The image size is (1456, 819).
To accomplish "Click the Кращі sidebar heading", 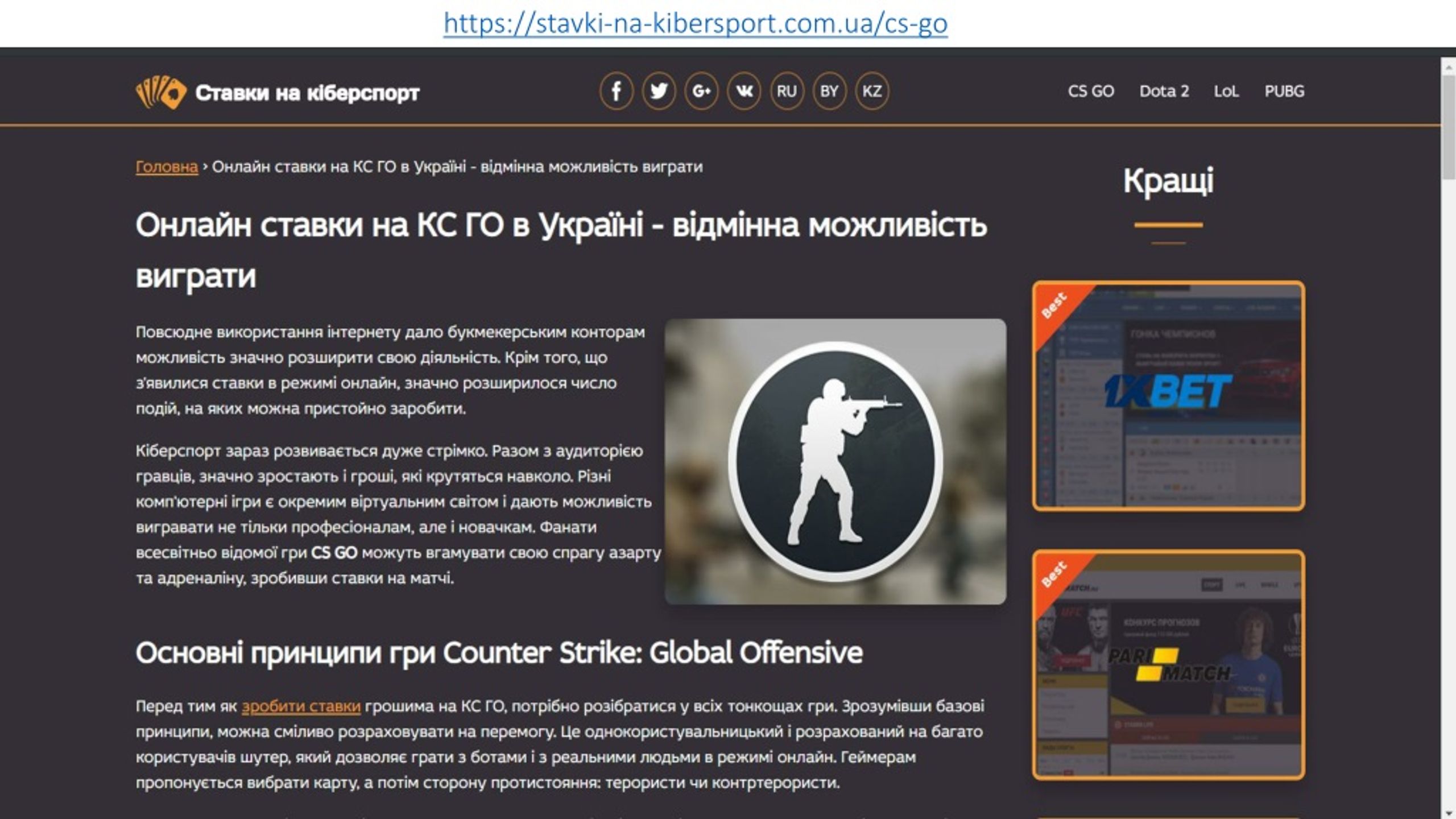I will coord(1168,181).
